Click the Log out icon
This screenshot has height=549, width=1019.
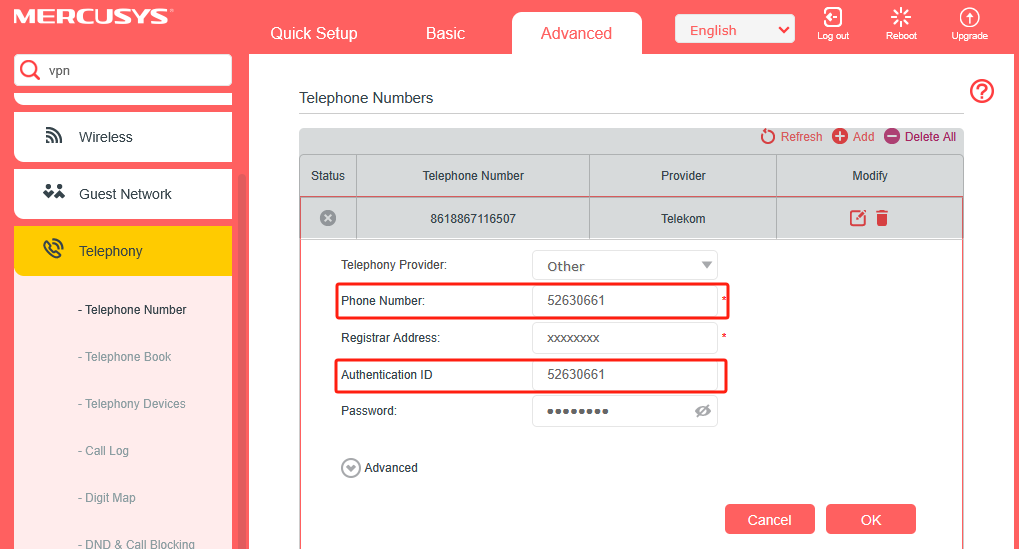pos(832,17)
